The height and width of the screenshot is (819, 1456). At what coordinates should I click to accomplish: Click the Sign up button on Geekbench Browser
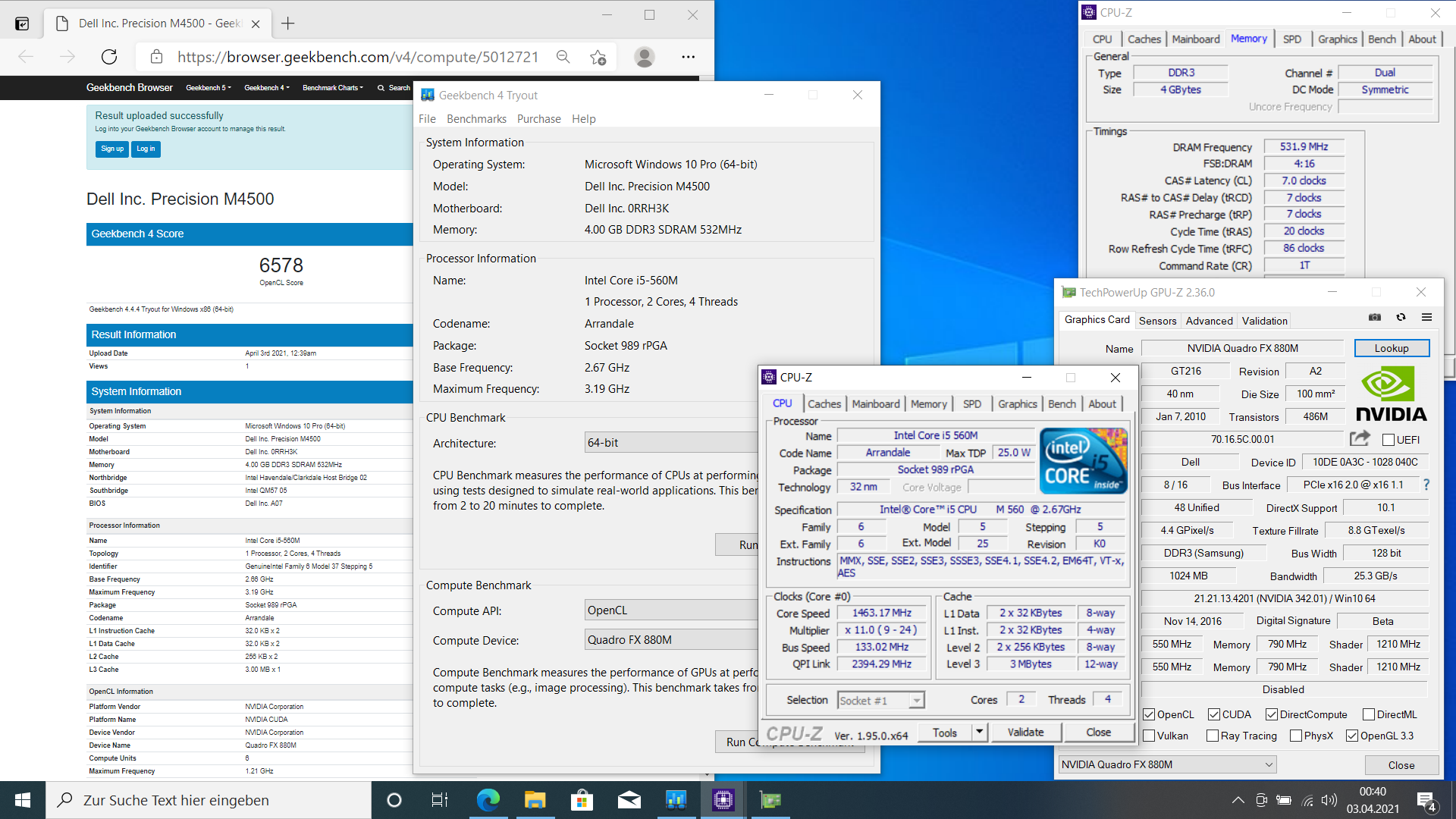[112, 149]
